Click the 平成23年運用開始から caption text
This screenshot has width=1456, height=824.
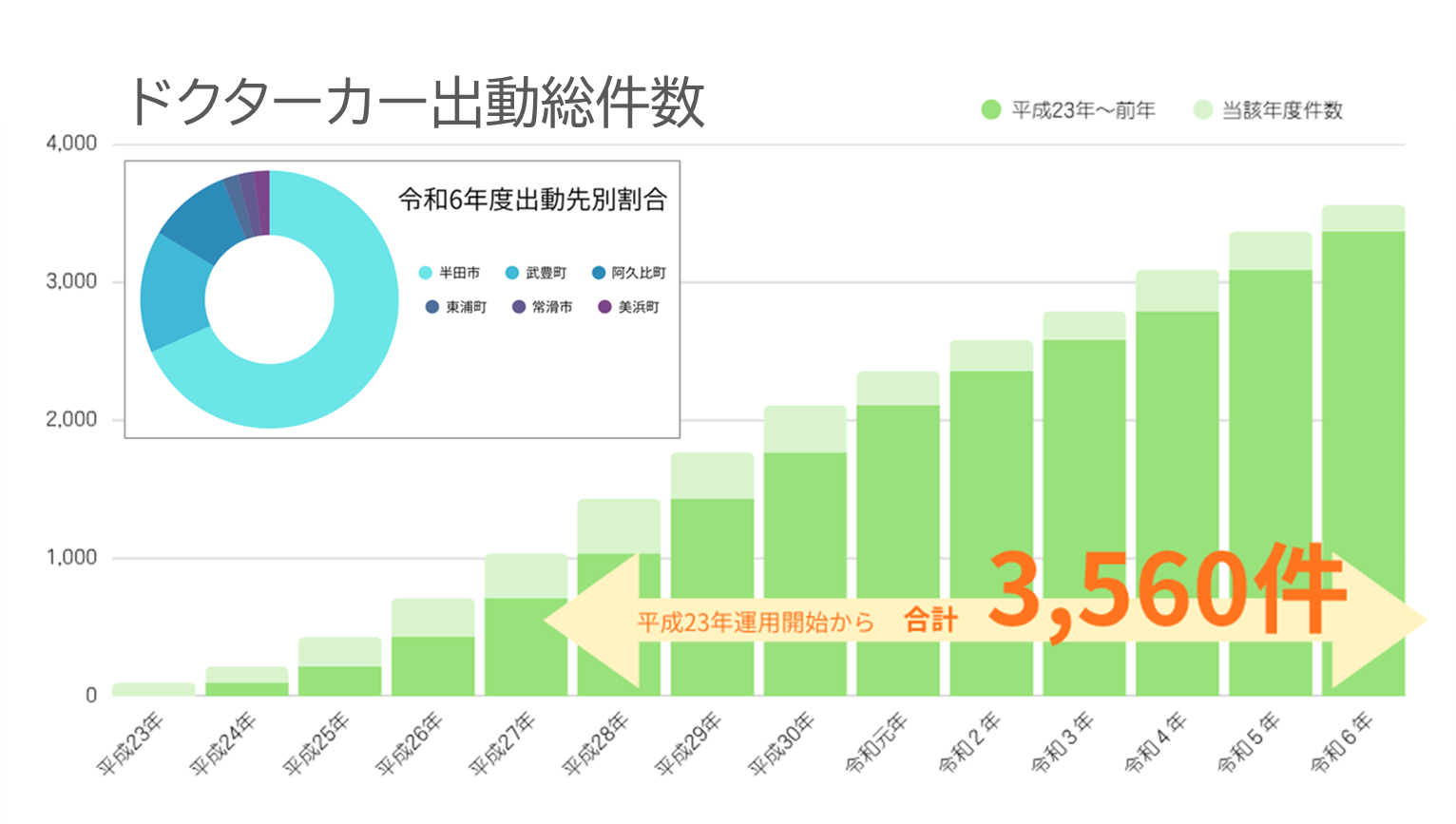pos(755,622)
